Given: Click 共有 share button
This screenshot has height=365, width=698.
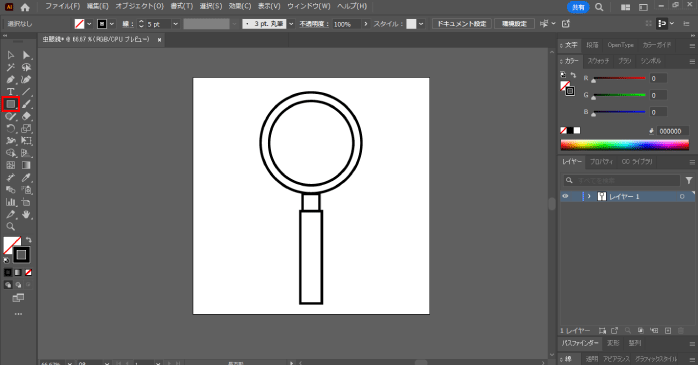Looking at the screenshot, I should click(578, 7).
